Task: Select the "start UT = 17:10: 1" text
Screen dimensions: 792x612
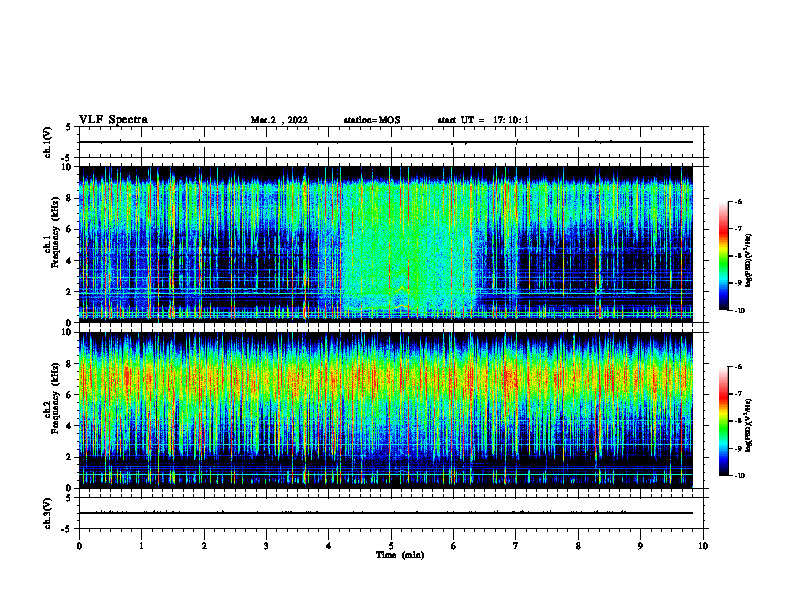Action: point(483,120)
